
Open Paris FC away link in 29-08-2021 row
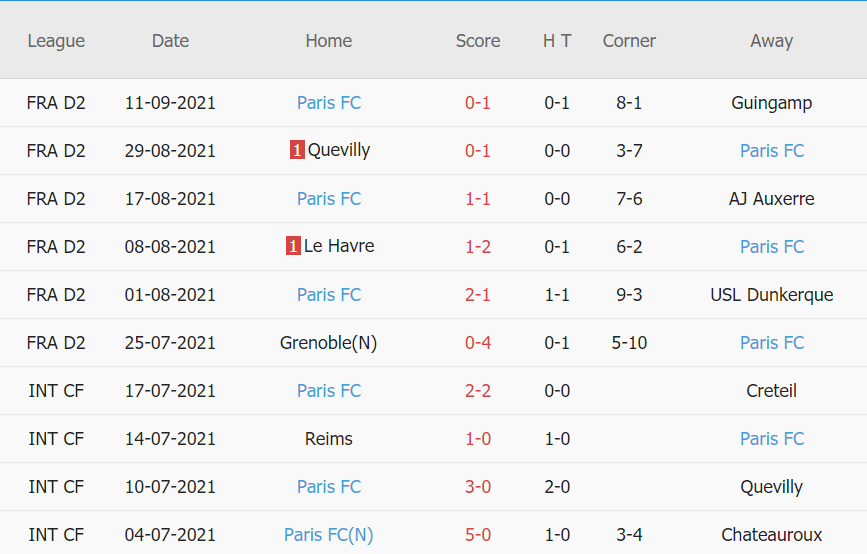point(772,151)
